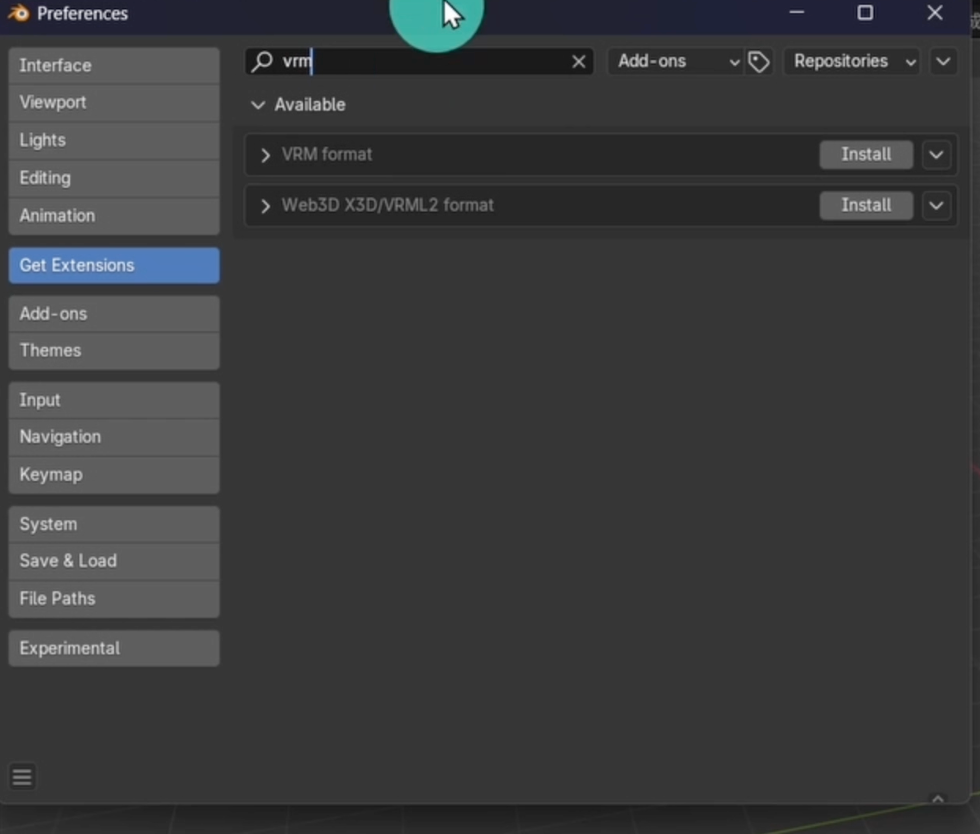The height and width of the screenshot is (834, 980).
Task: Open the Add-ons filter dropdown
Action: [677, 62]
